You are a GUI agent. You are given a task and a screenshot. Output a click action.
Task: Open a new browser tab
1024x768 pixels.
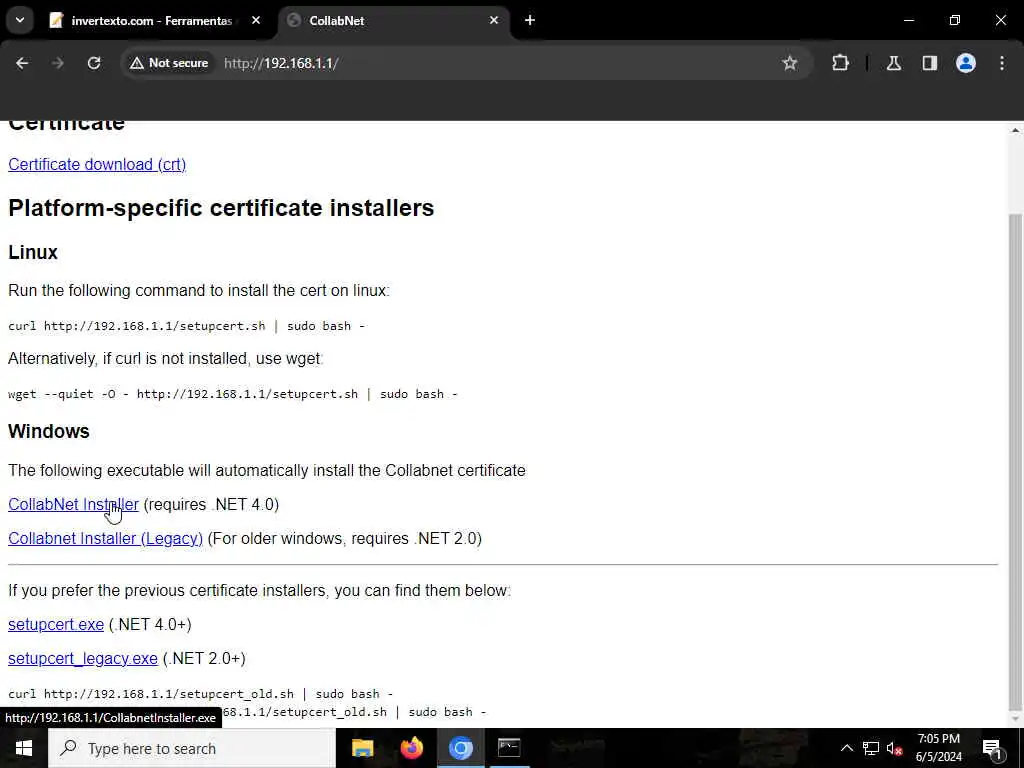pyautogui.click(x=530, y=20)
